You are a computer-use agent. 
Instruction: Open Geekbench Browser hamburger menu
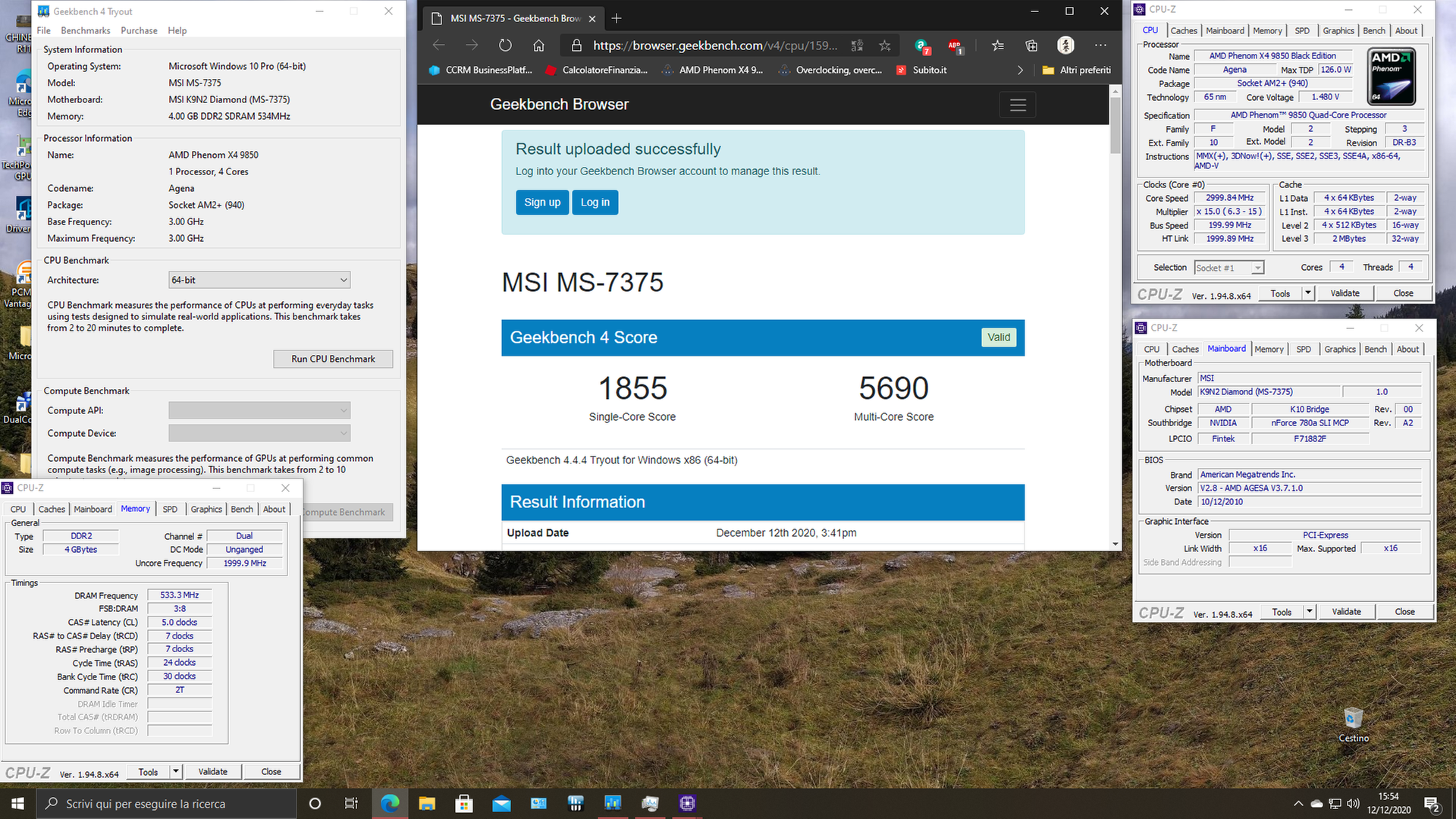pyautogui.click(x=1018, y=105)
